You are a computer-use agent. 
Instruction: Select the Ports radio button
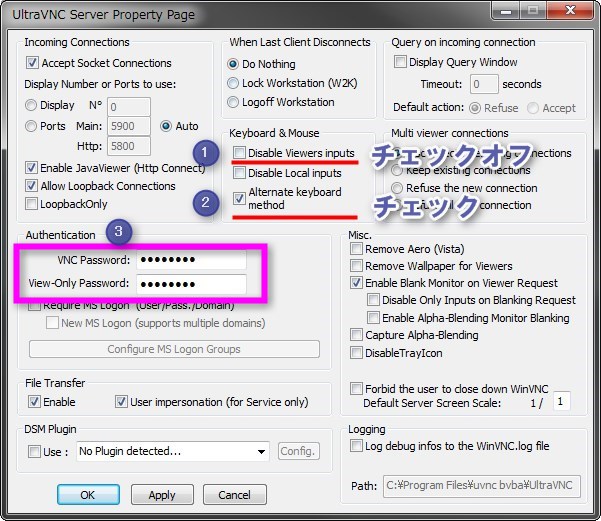pyautogui.click(x=31, y=126)
